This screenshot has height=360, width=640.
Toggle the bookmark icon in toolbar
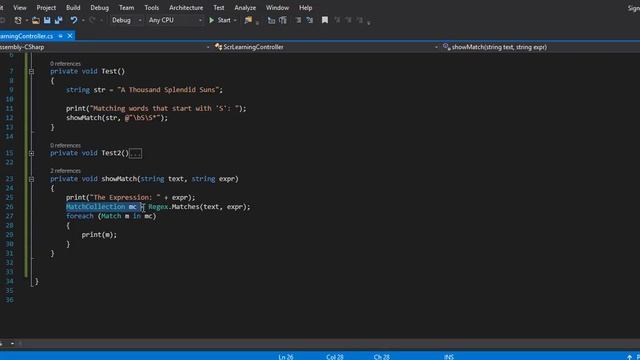click(325, 20)
